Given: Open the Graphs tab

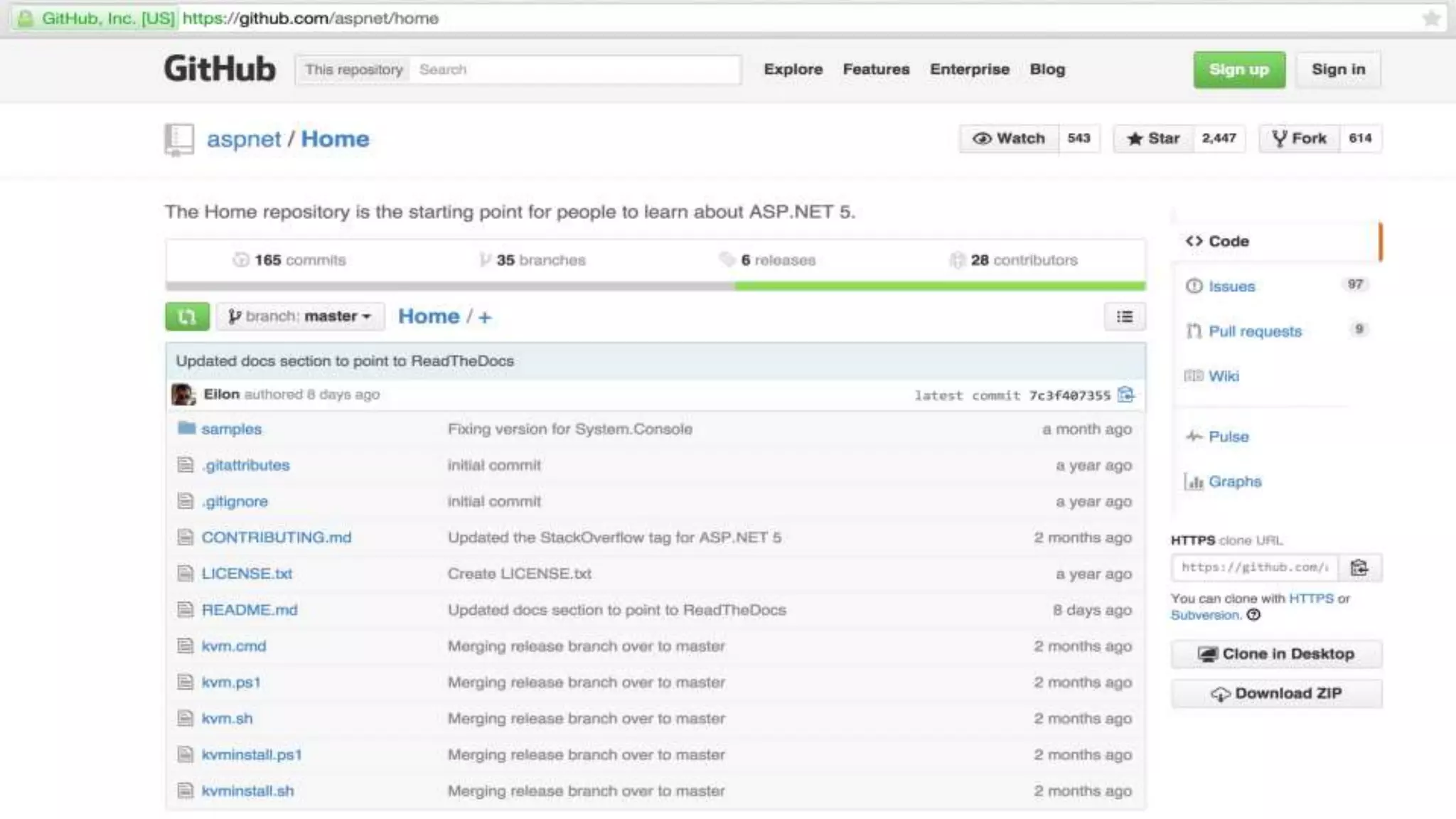Looking at the screenshot, I should 1277,481.
